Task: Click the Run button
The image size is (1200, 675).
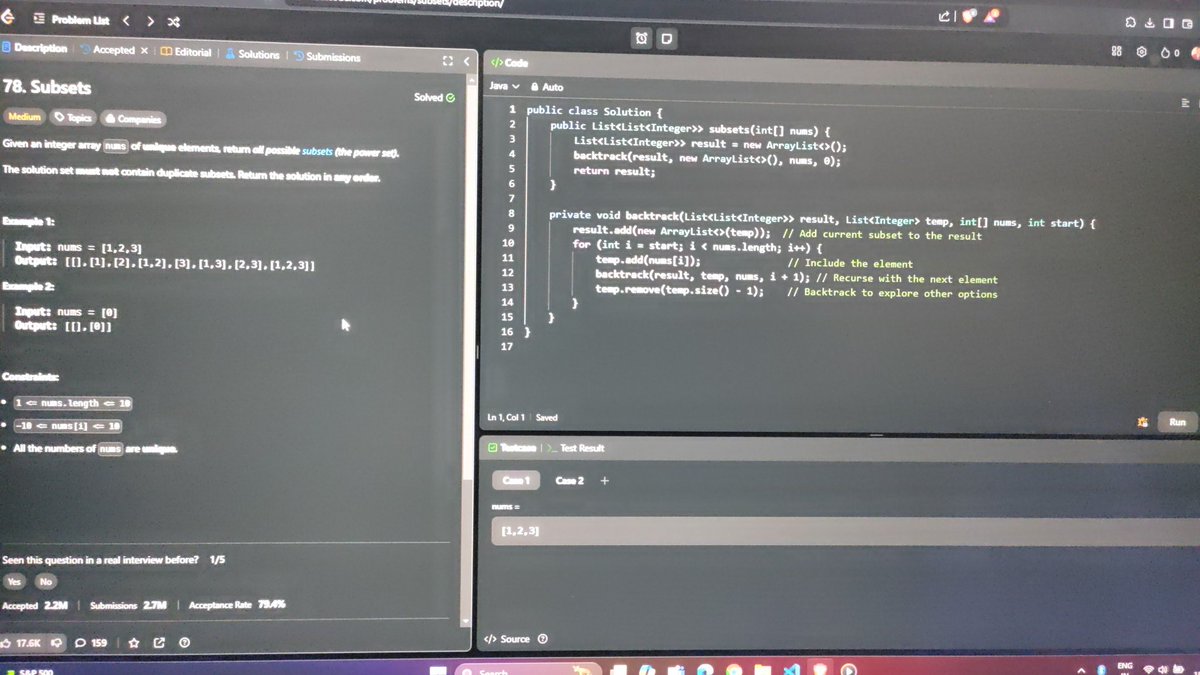Action: (1177, 422)
